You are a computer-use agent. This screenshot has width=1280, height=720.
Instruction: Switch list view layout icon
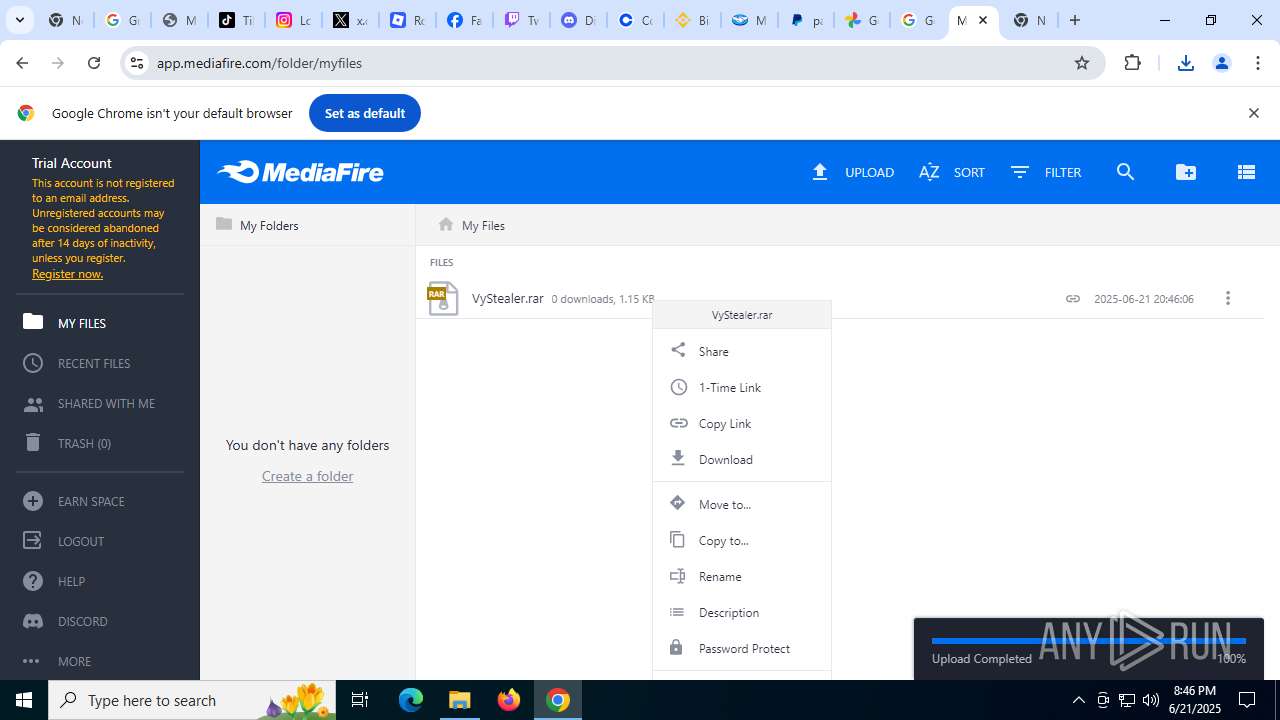[x=1246, y=172]
